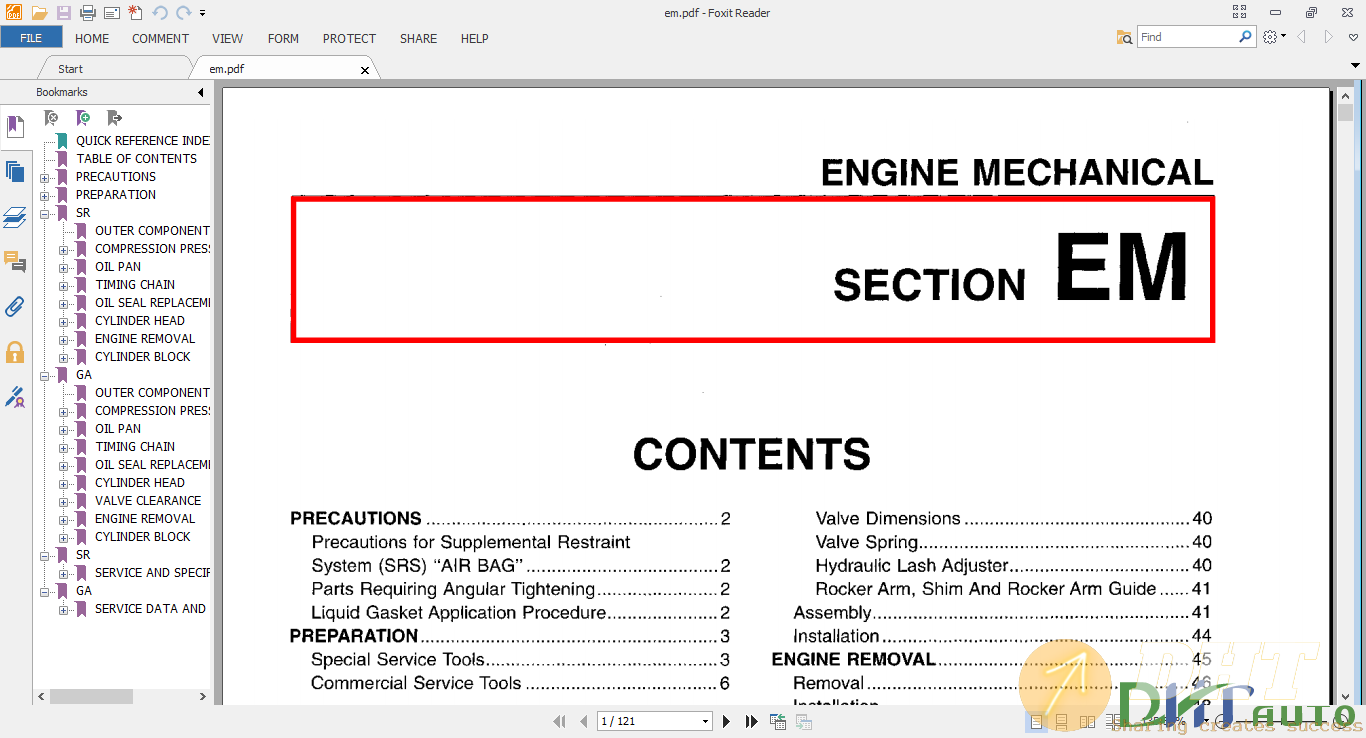Close the em.pdf document tab
1366x738 pixels.
(365, 70)
